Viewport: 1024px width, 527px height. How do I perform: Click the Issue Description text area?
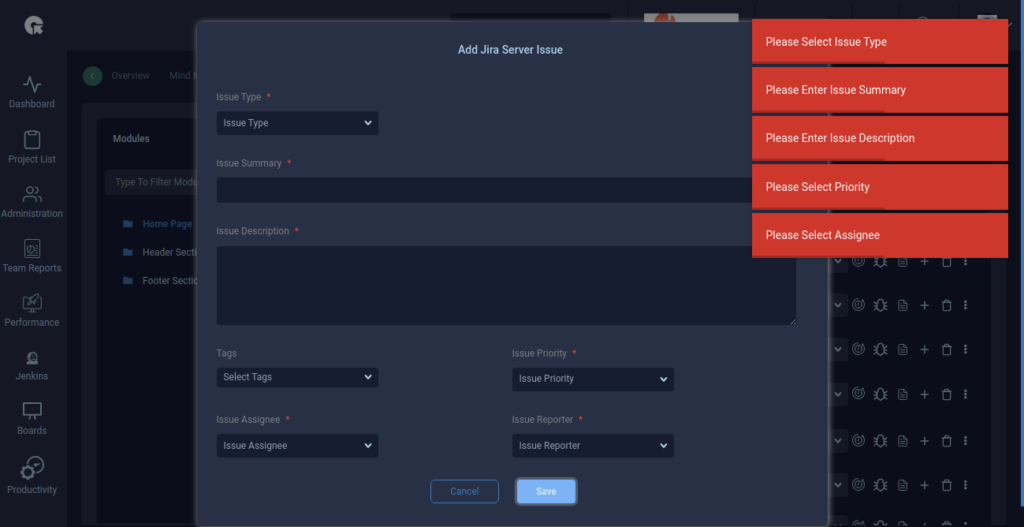506,285
